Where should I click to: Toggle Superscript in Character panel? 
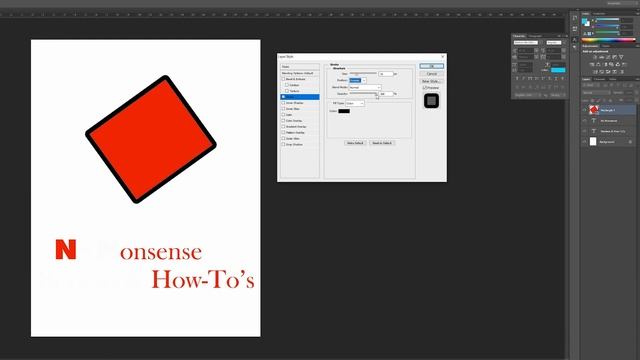point(542,78)
